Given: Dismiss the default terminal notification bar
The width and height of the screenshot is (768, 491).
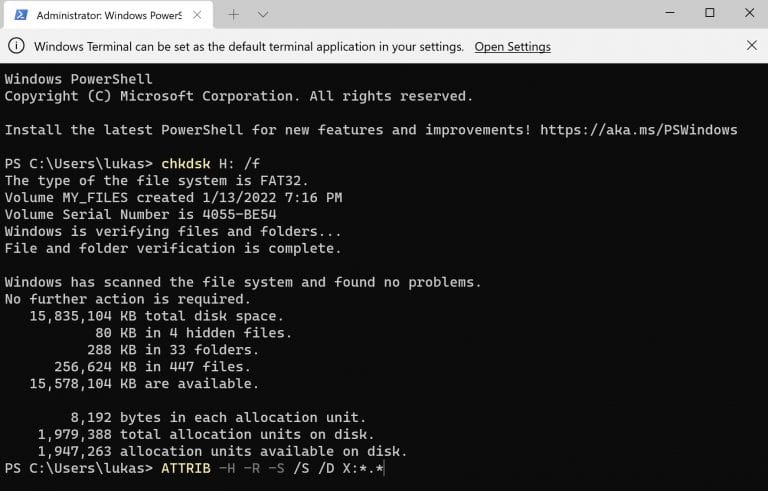Looking at the screenshot, I should click(752, 46).
